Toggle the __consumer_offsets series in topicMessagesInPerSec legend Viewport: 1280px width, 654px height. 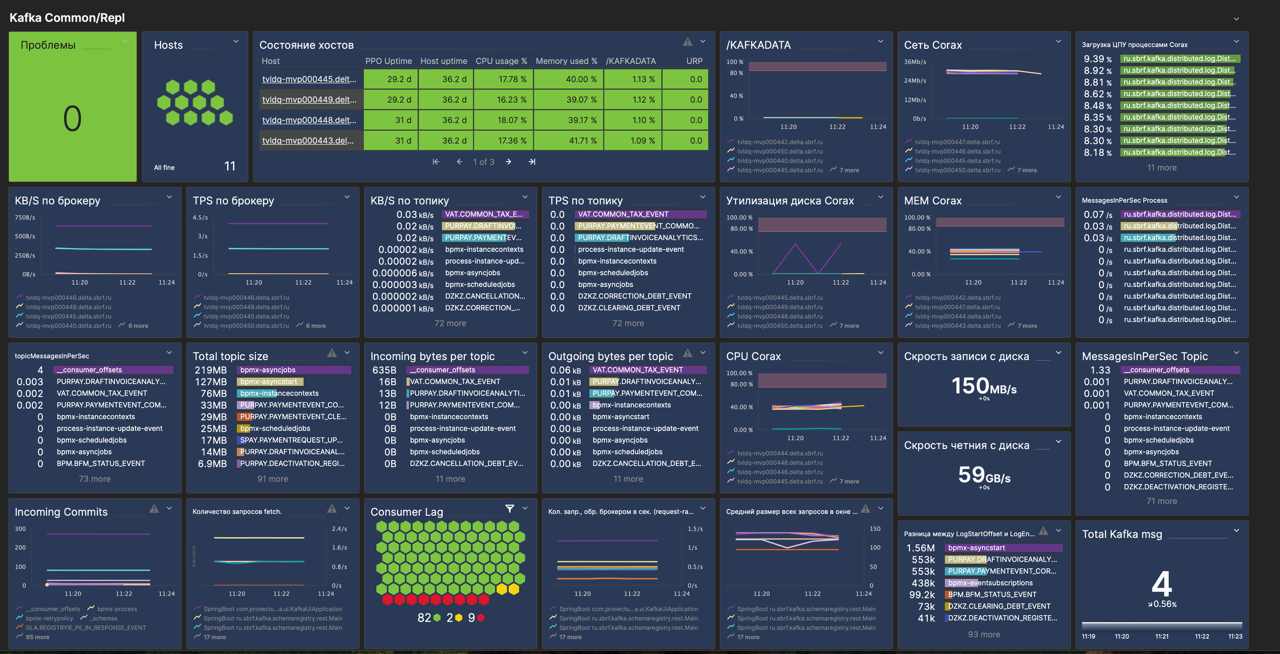click(89, 370)
